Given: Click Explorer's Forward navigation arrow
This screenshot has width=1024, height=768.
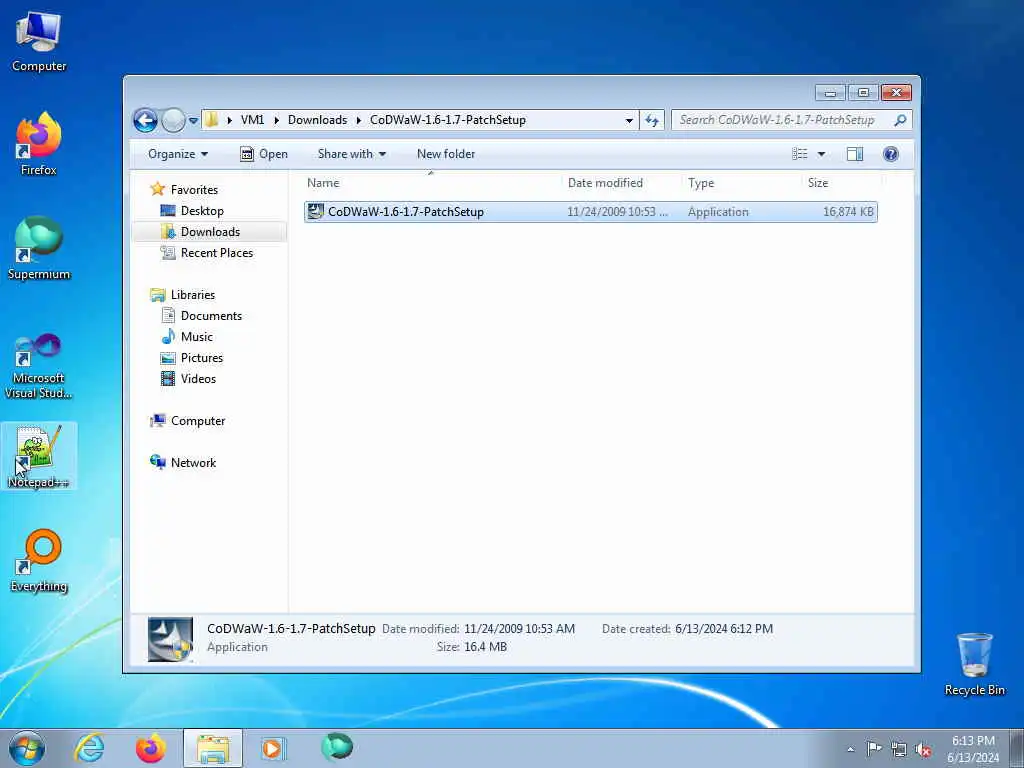Looking at the screenshot, I should coord(173,120).
